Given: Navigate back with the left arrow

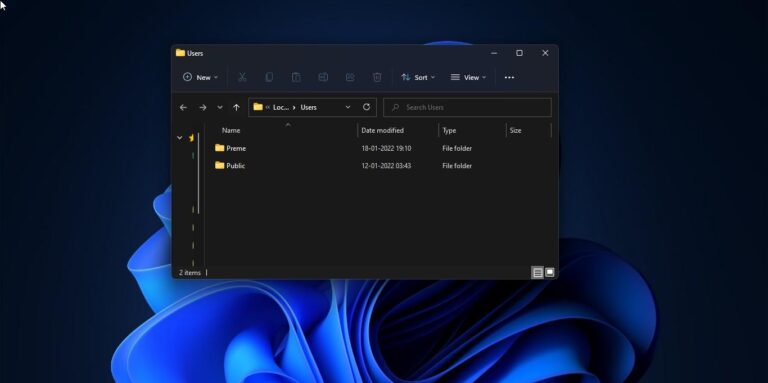Looking at the screenshot, I should [183, 107].
